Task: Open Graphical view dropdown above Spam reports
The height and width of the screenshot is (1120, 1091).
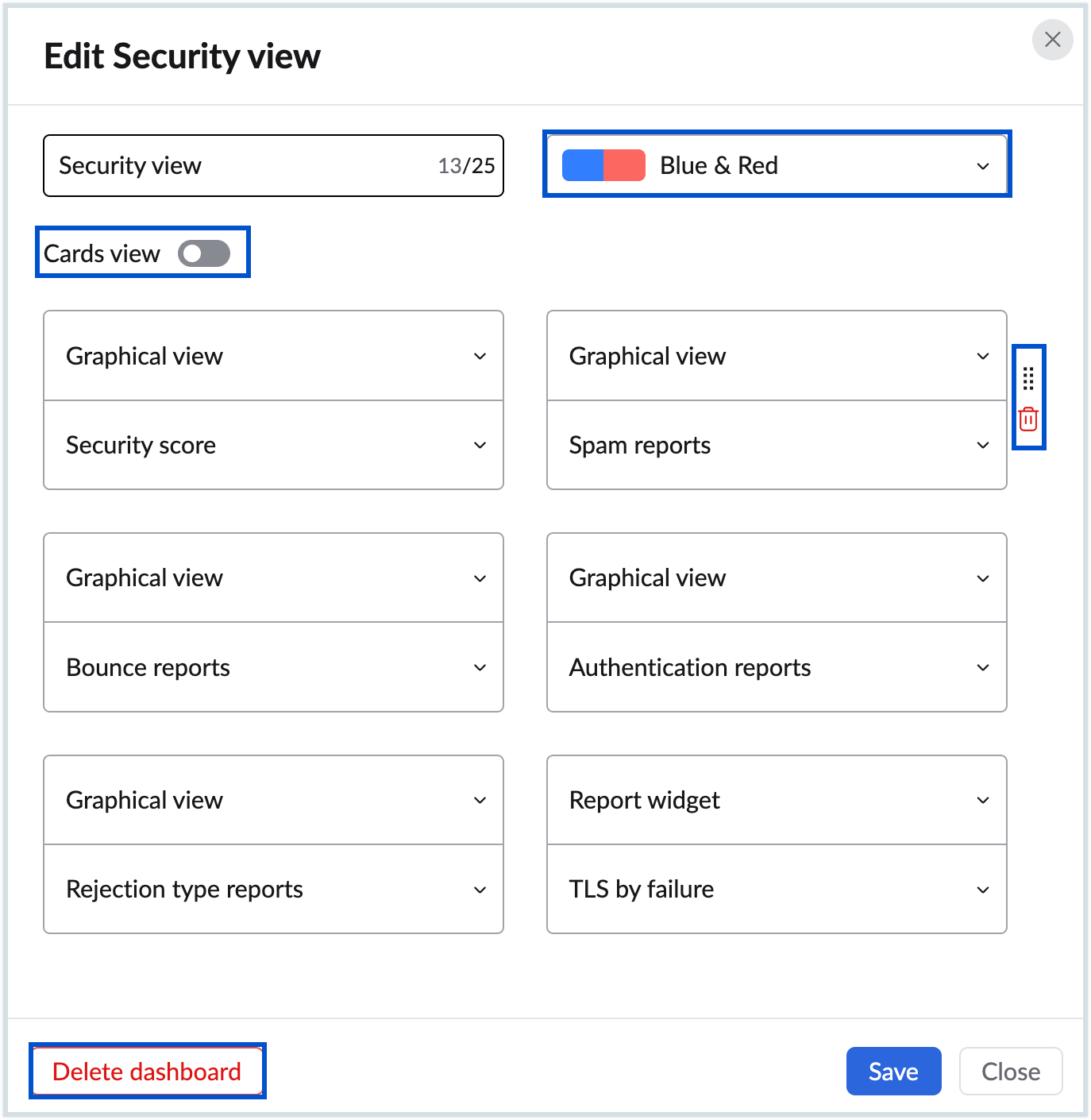Action: (x=777, y=356)
